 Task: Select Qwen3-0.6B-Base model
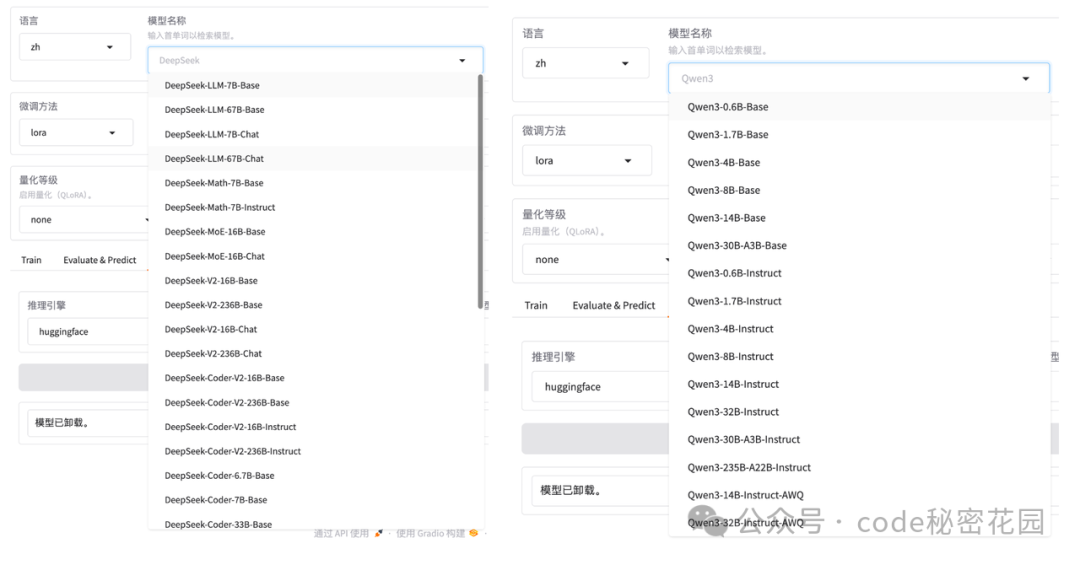[859, 107]
